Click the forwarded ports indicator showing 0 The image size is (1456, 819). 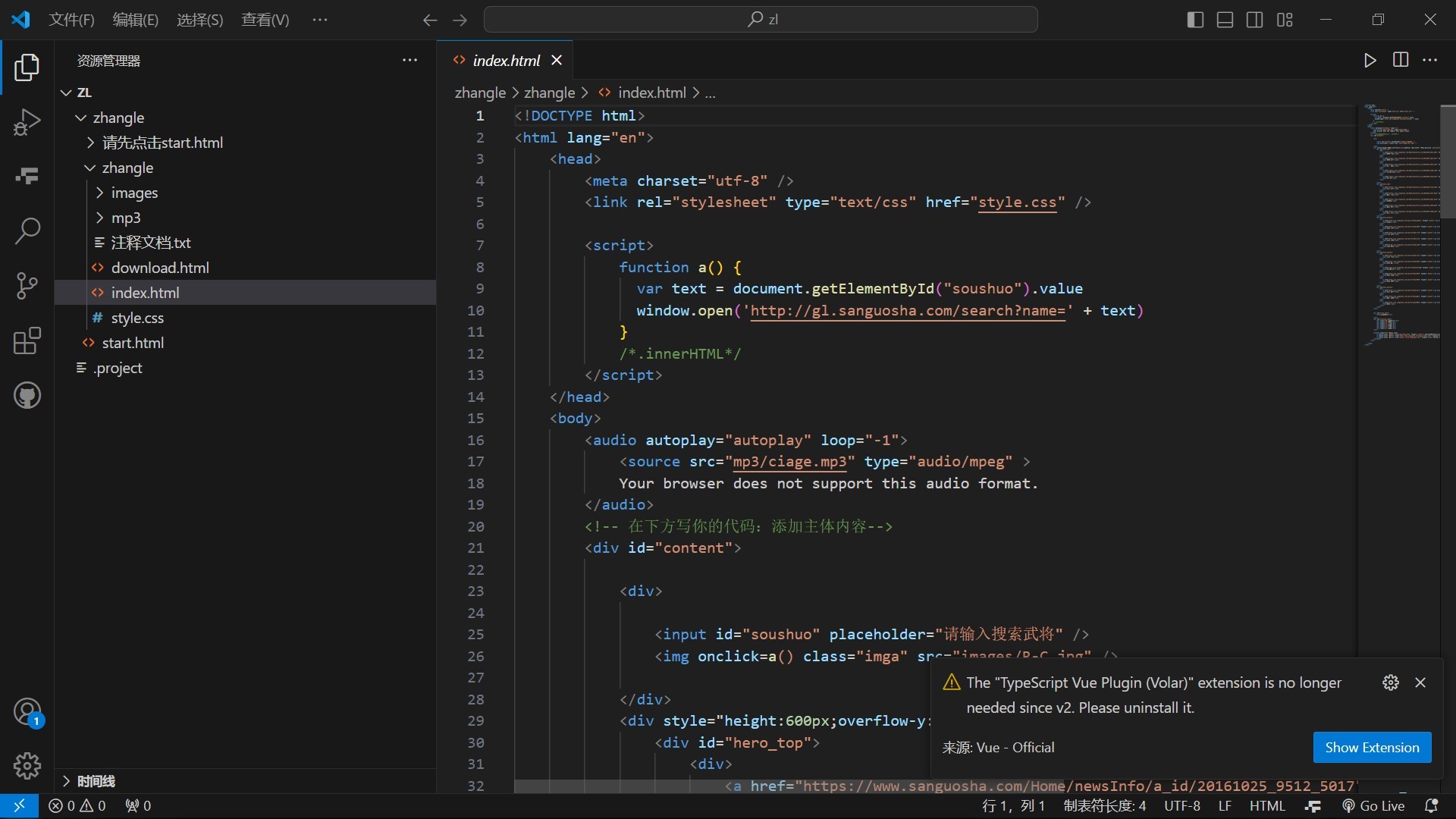tap(138, 806)
